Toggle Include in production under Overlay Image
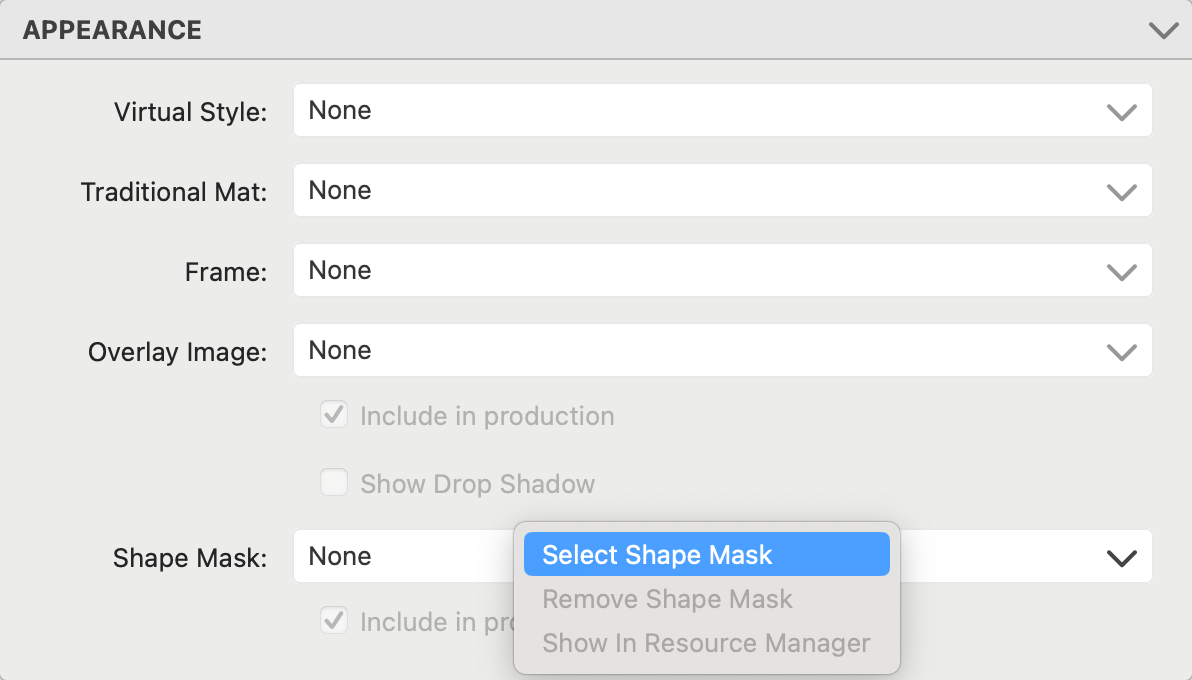The image size is (1192, 680). click(x=333, y=415)
